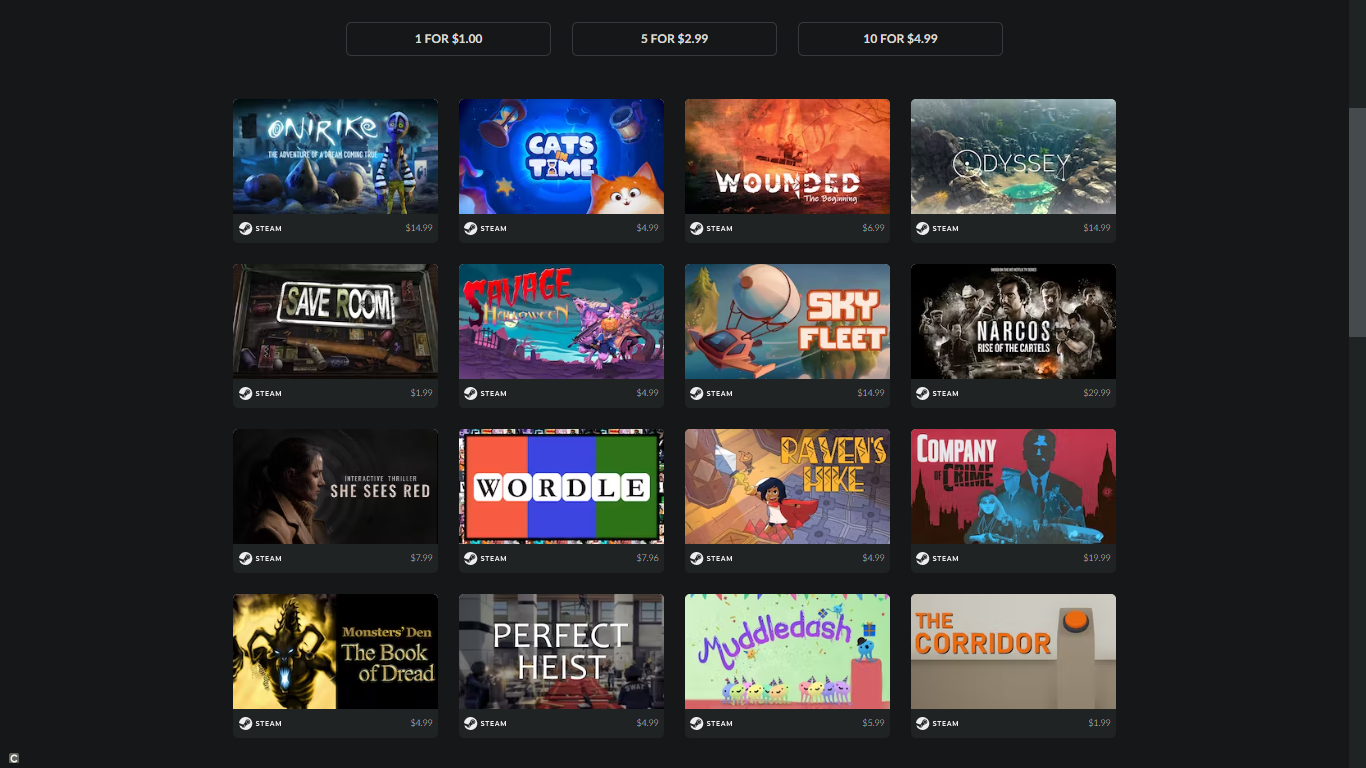Choose the Raven's Hike game image
1366x768 pixels.
(787, 486)
